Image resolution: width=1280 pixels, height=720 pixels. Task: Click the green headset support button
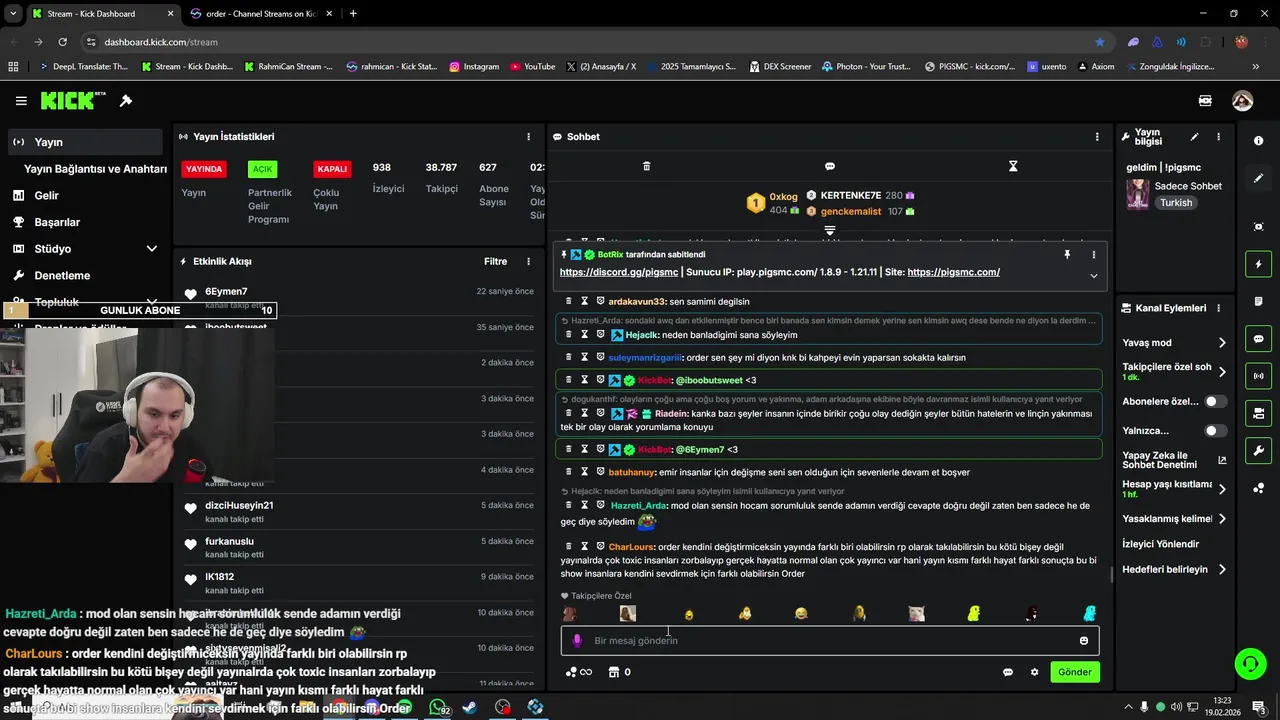1249,663
